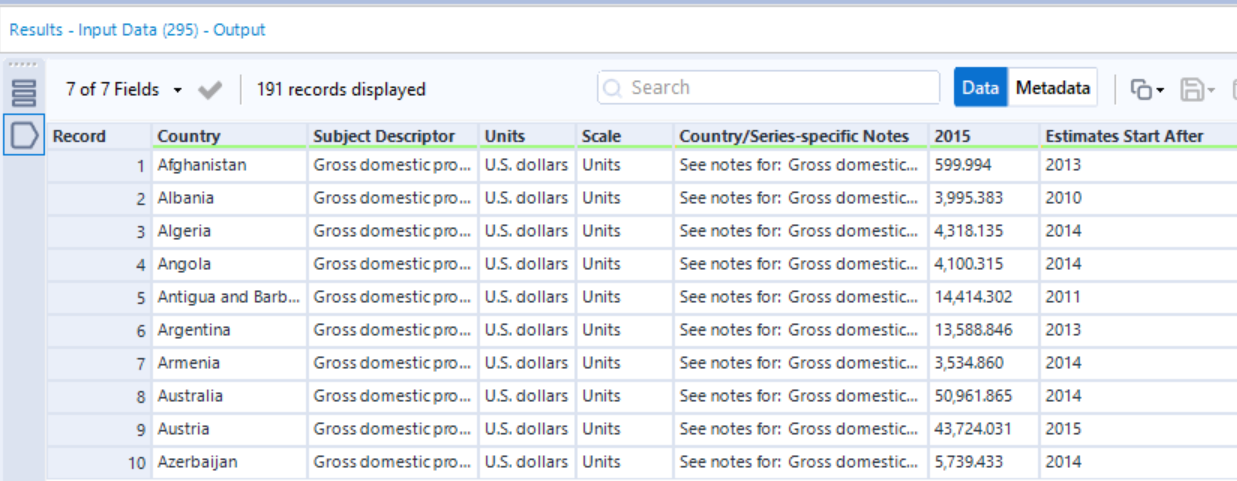Select the 2015 column header
The image size is (1237, 481).
(951, 136)
